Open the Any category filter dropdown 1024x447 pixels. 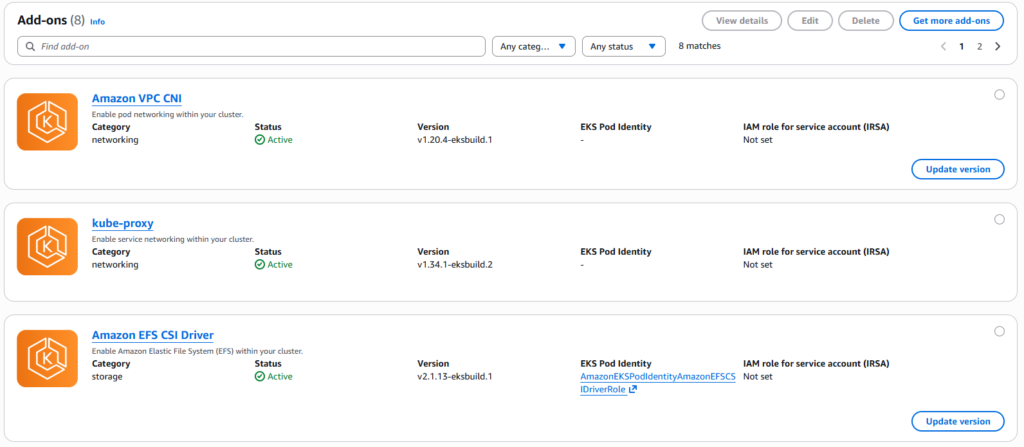pos(534,46)
